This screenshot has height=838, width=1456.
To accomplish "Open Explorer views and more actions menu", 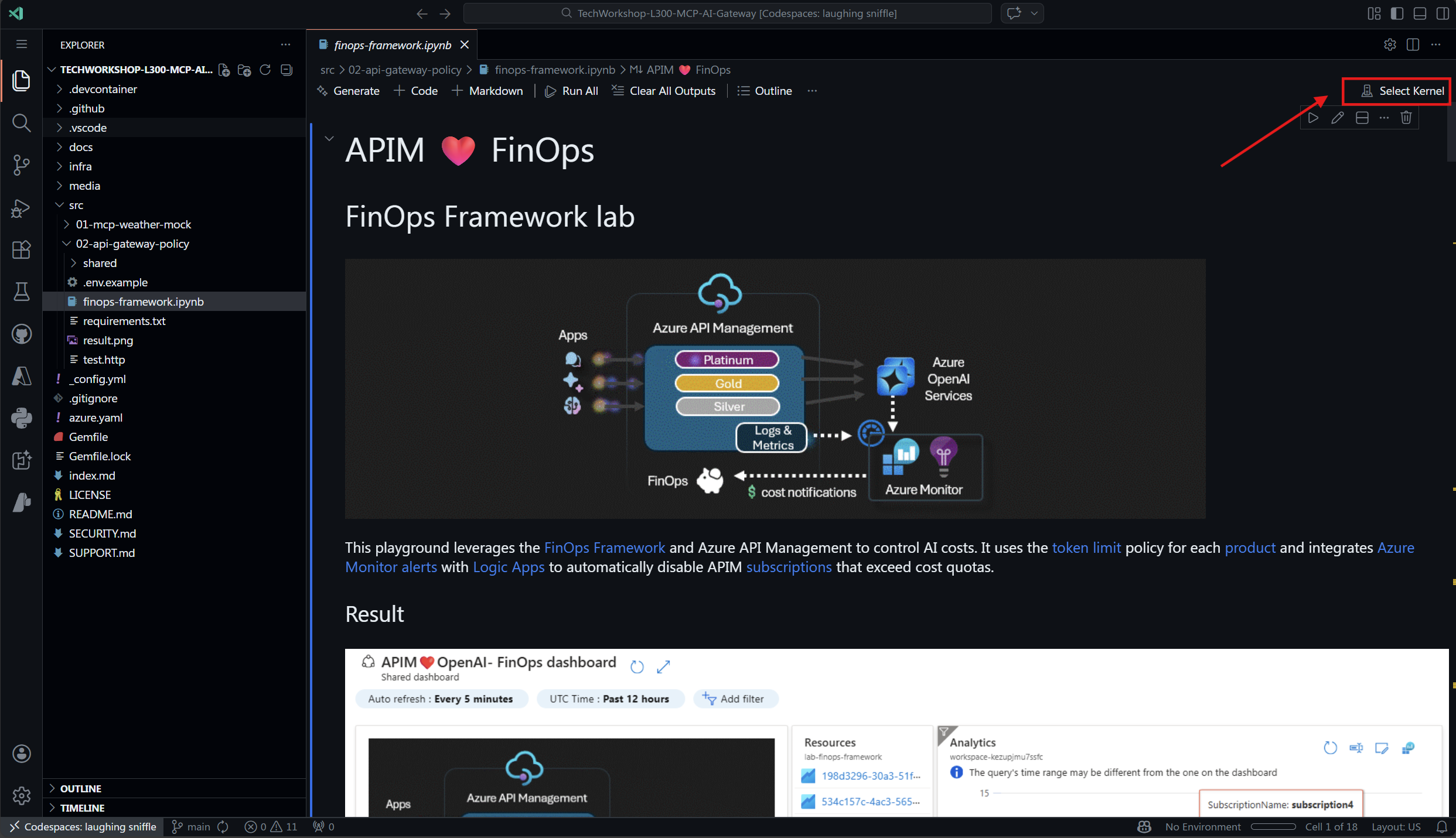I will 285,45.
